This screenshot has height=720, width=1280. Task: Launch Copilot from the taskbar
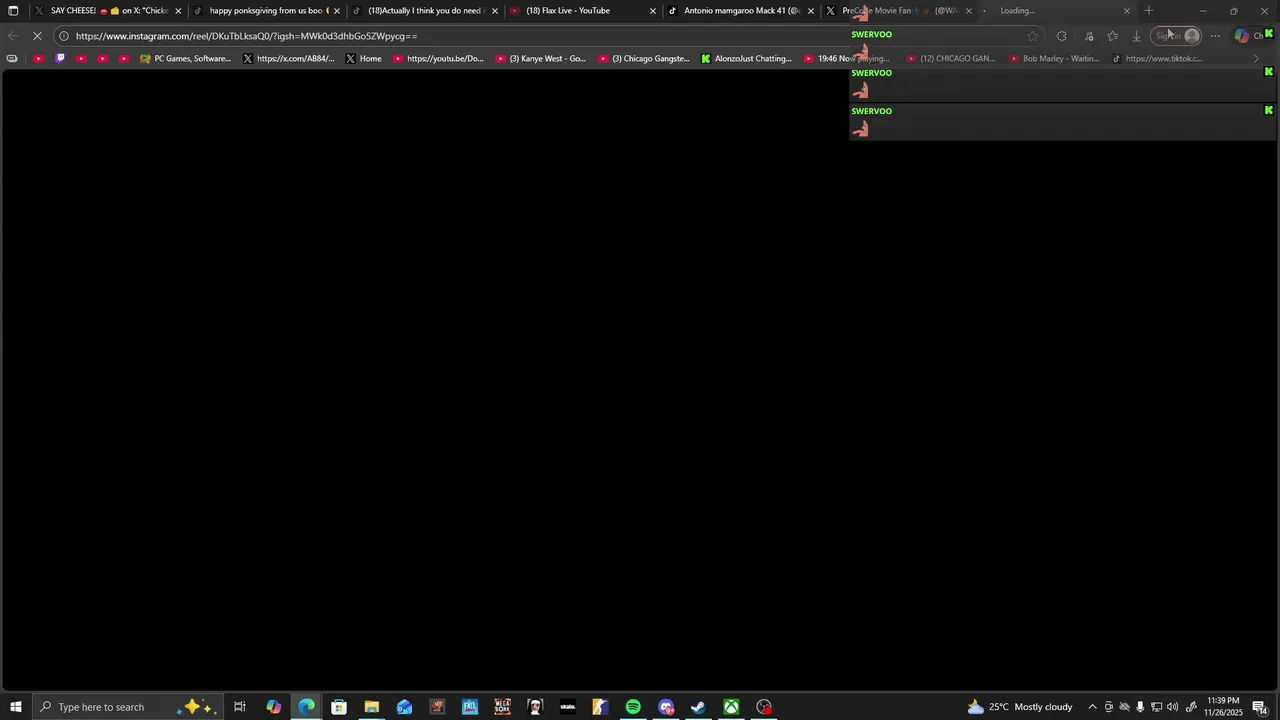pos(273,707)
